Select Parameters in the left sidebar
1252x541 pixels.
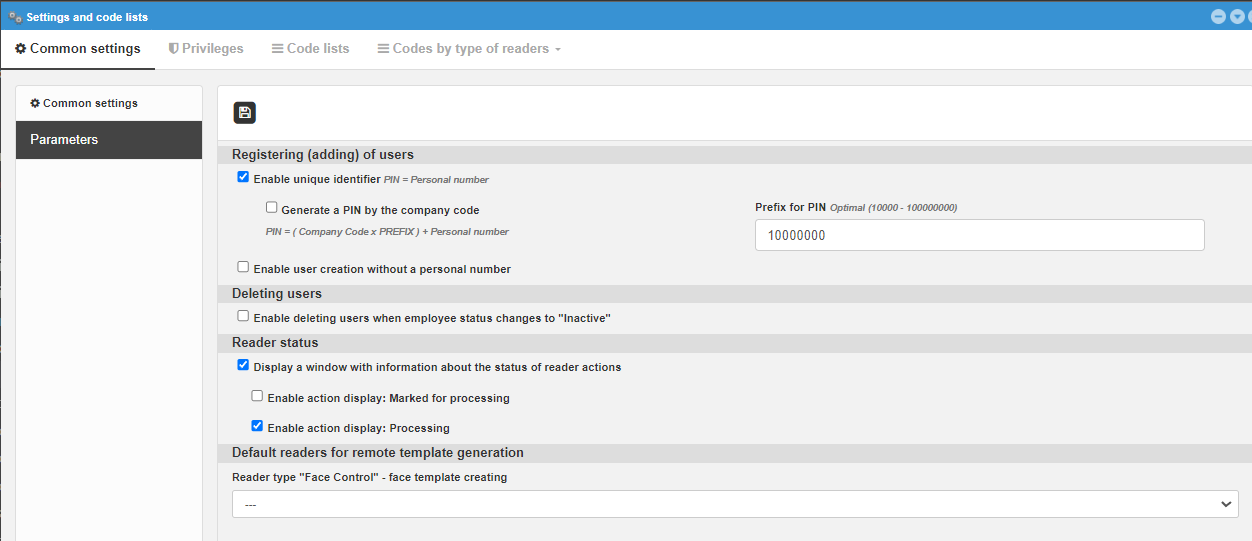tap(109, 140)
